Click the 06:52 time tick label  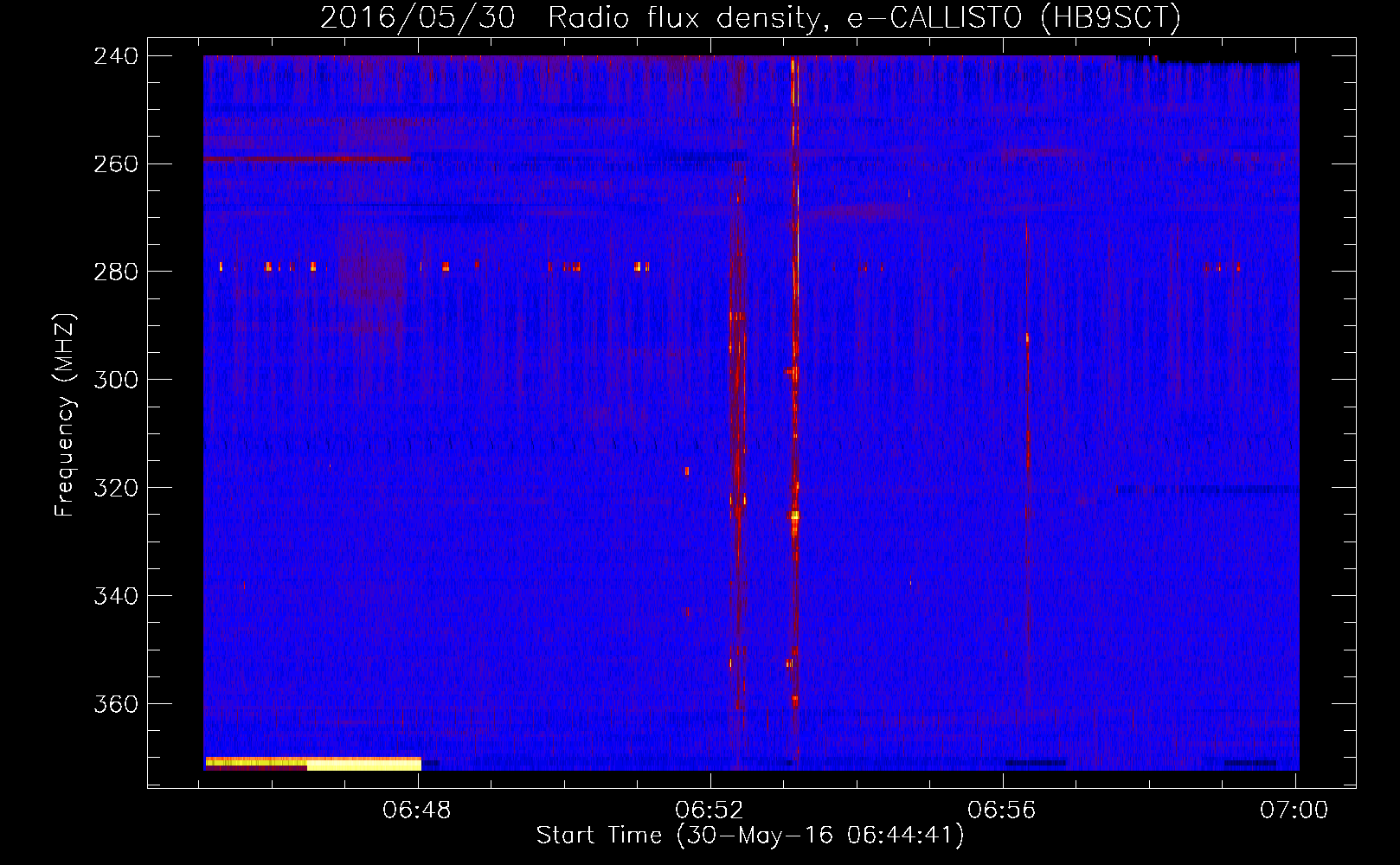click(710, 811)
